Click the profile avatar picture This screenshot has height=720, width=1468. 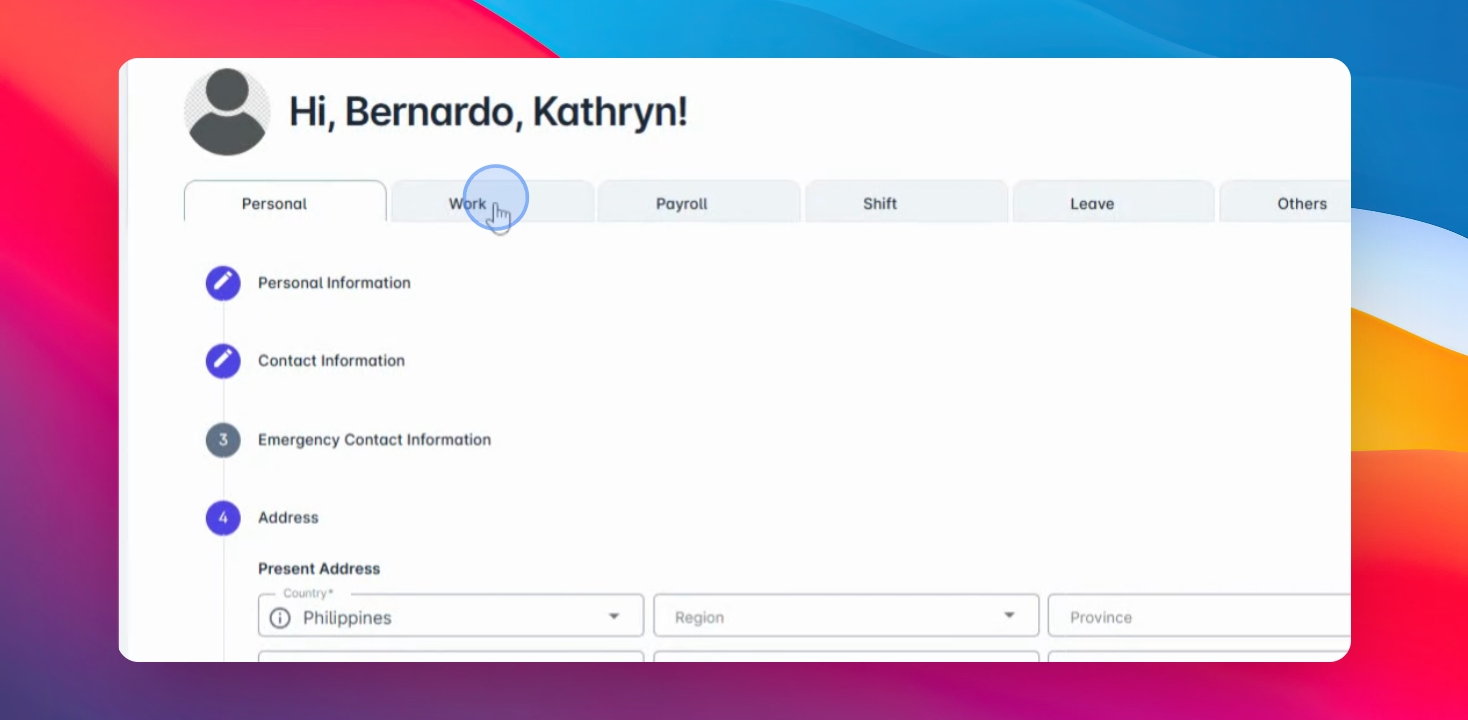point(227,112)
